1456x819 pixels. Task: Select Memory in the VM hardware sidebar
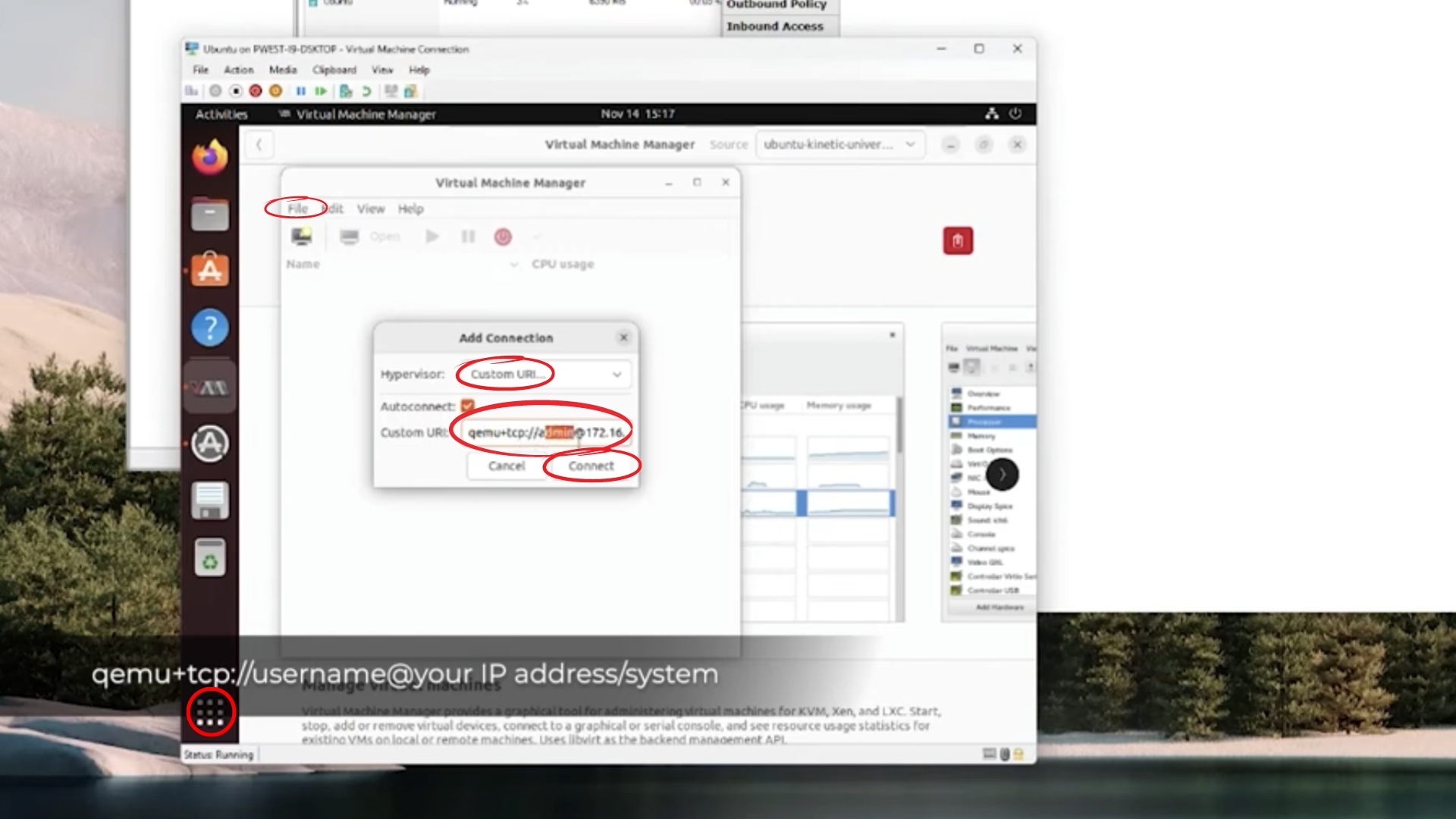(x=982, y=436)
